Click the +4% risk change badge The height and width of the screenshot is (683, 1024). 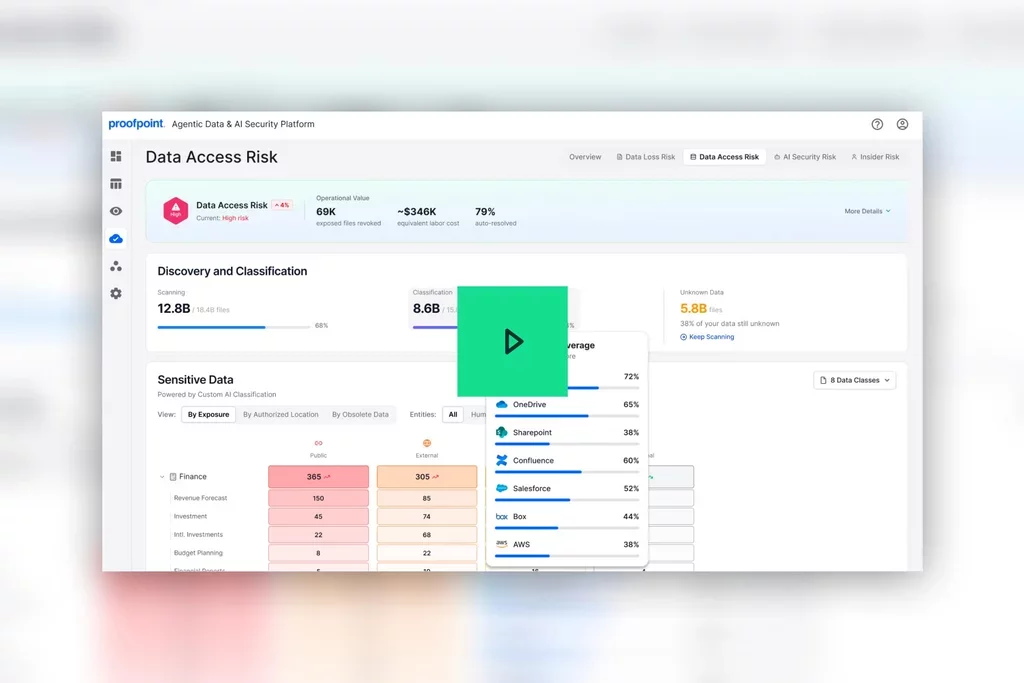click(x=282, y=205)
